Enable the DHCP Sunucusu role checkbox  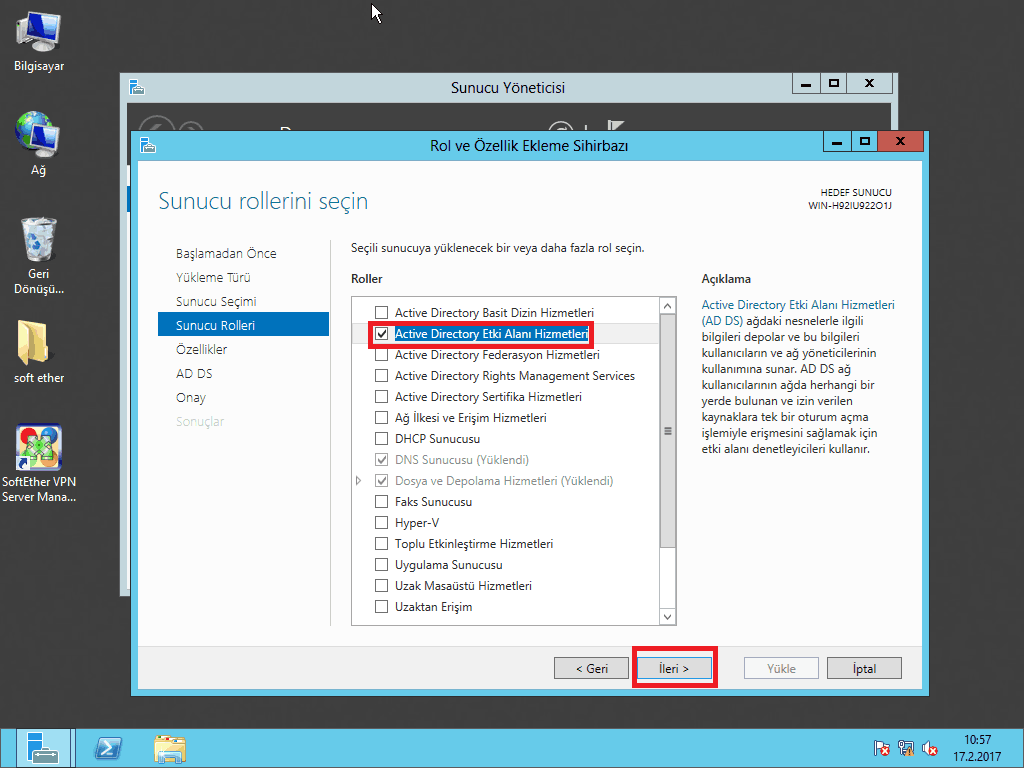(x=381, y=439)
